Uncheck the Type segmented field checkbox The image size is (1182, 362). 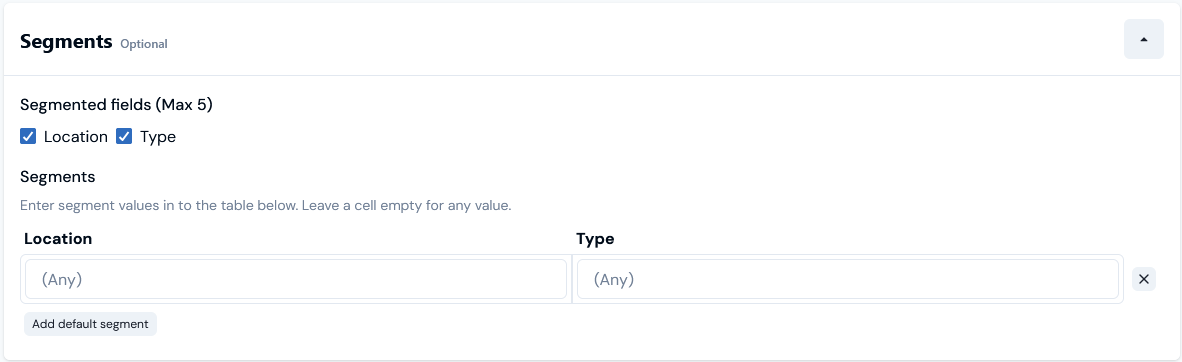coord(124,137)
